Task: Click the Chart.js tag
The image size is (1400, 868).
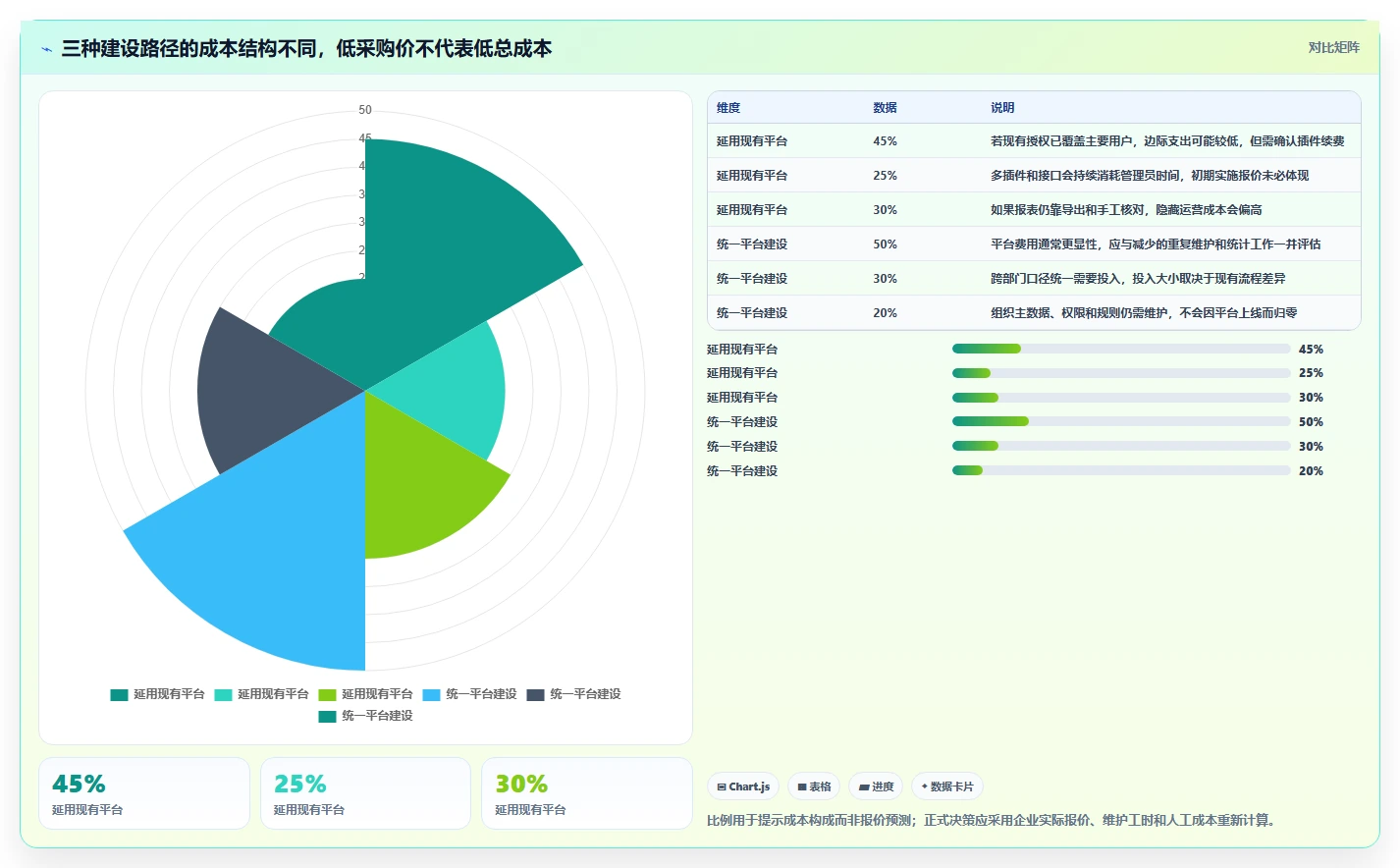Action: [x=743, y=787]
